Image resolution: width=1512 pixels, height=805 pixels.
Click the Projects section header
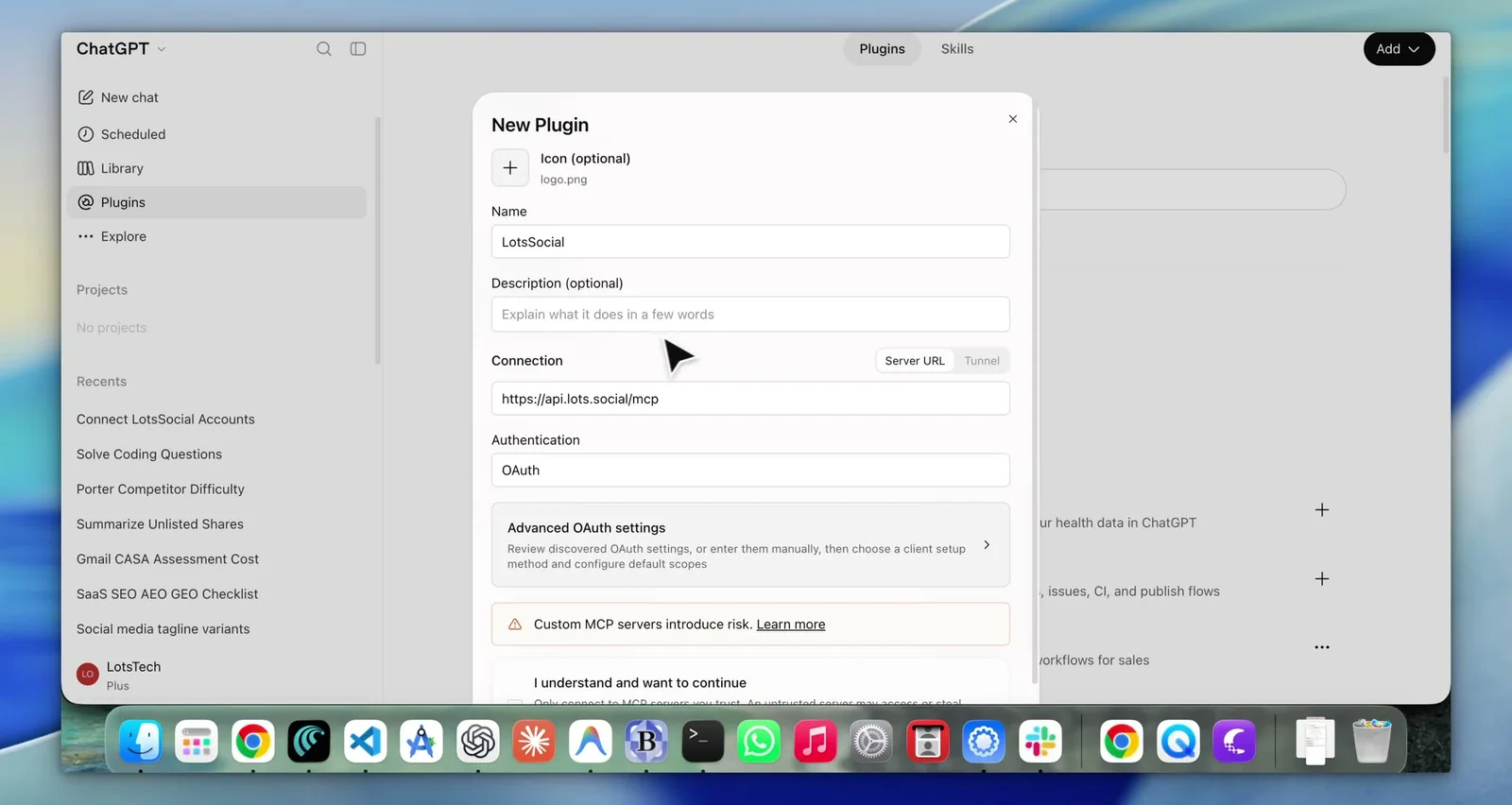pos(102,290)
